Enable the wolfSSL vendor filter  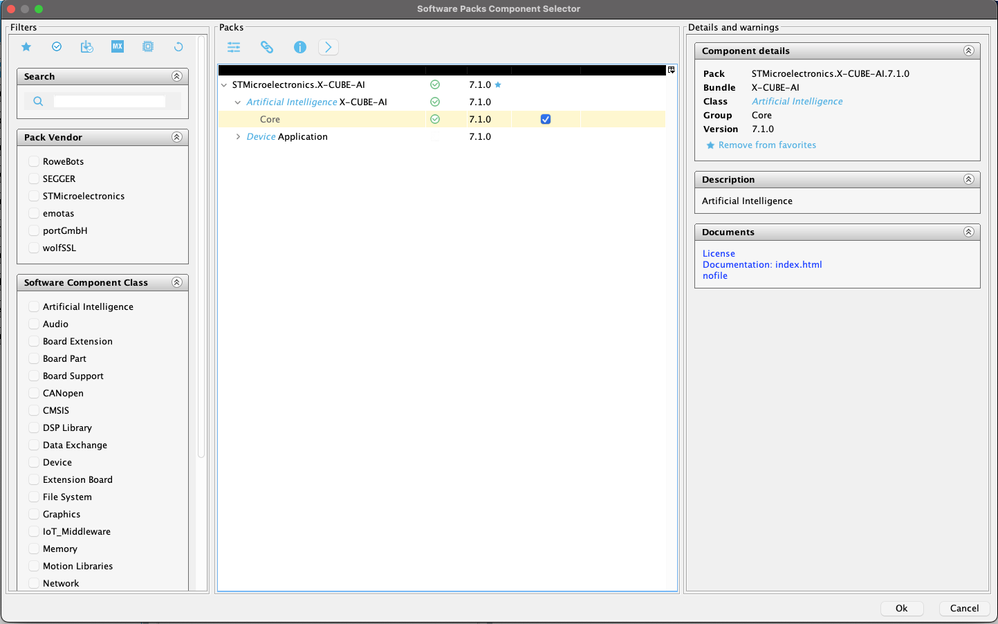34,248
